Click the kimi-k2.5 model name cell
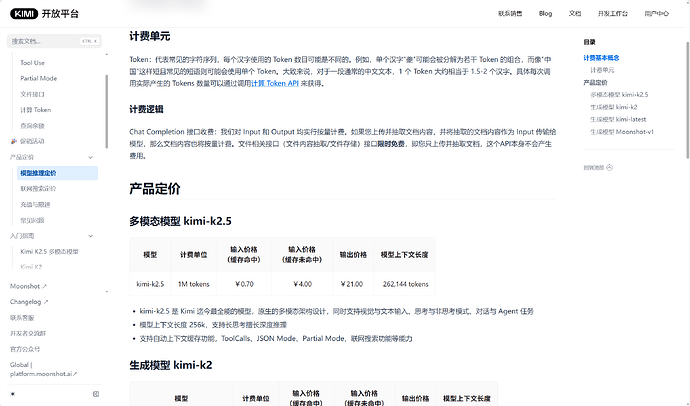 150,284
